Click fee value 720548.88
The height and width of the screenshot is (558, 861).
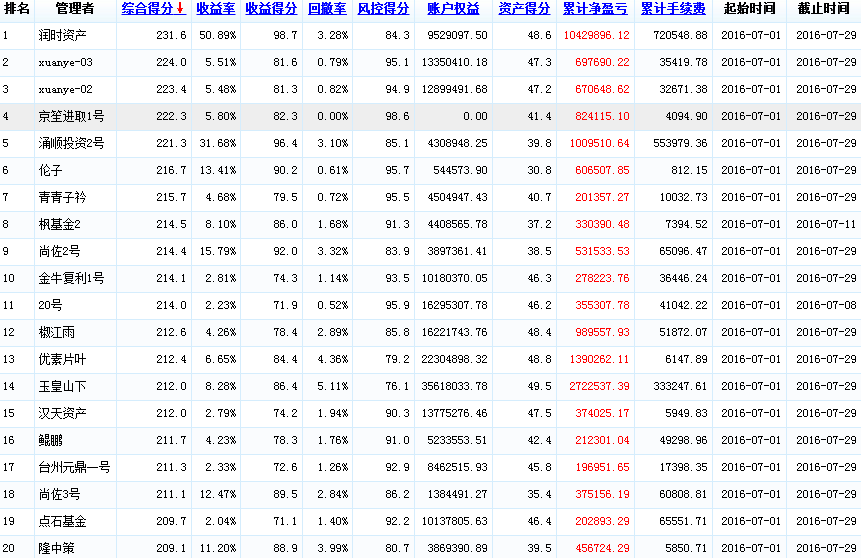click(680, 35)
